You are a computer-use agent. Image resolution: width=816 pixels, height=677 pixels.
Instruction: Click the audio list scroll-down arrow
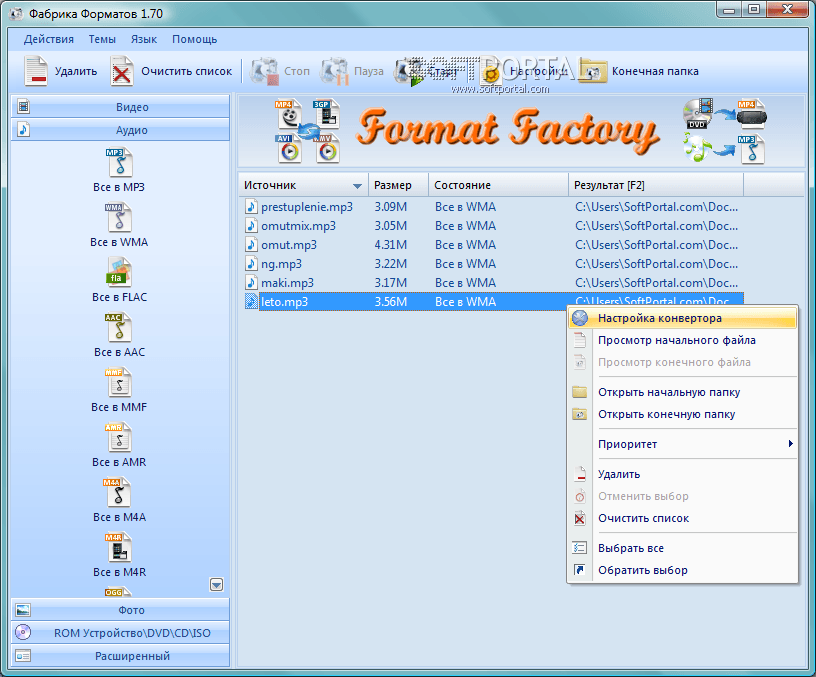[216, 585]
